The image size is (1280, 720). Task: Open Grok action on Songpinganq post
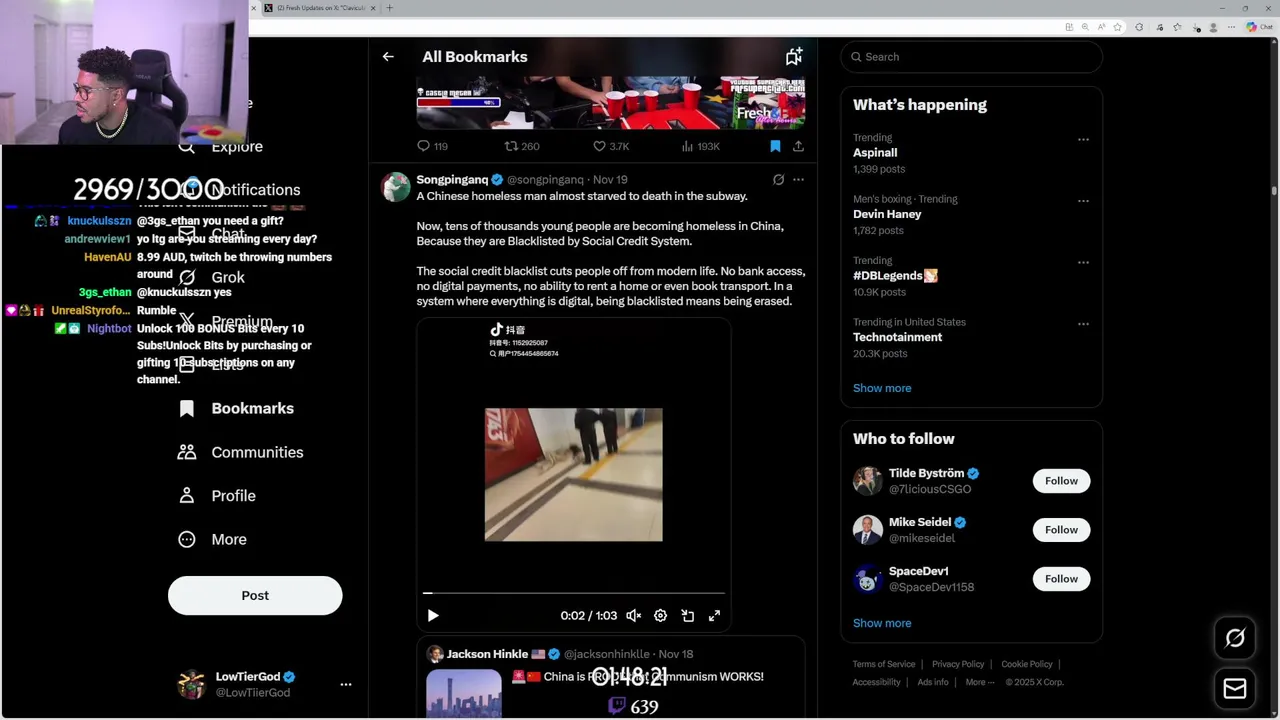(x=778, y=180)
